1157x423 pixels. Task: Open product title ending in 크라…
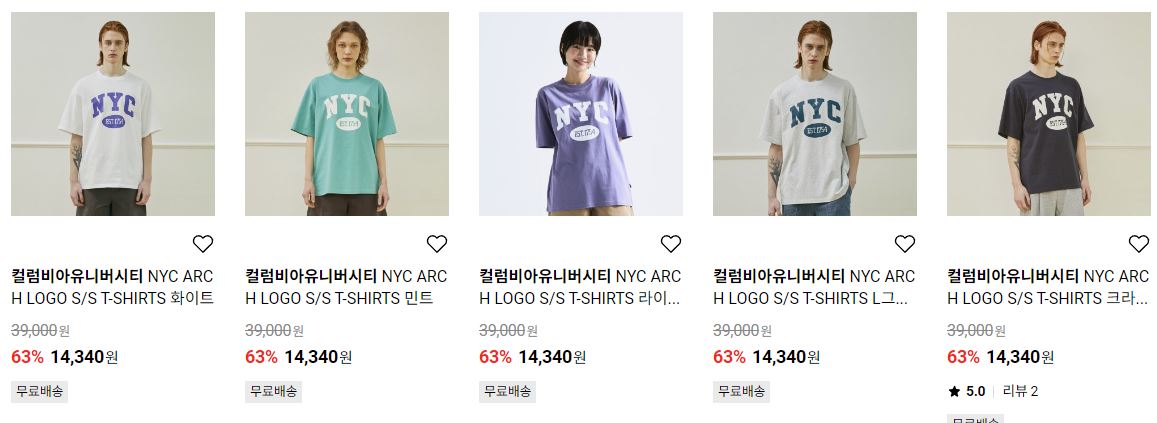tap(1049, 287)
